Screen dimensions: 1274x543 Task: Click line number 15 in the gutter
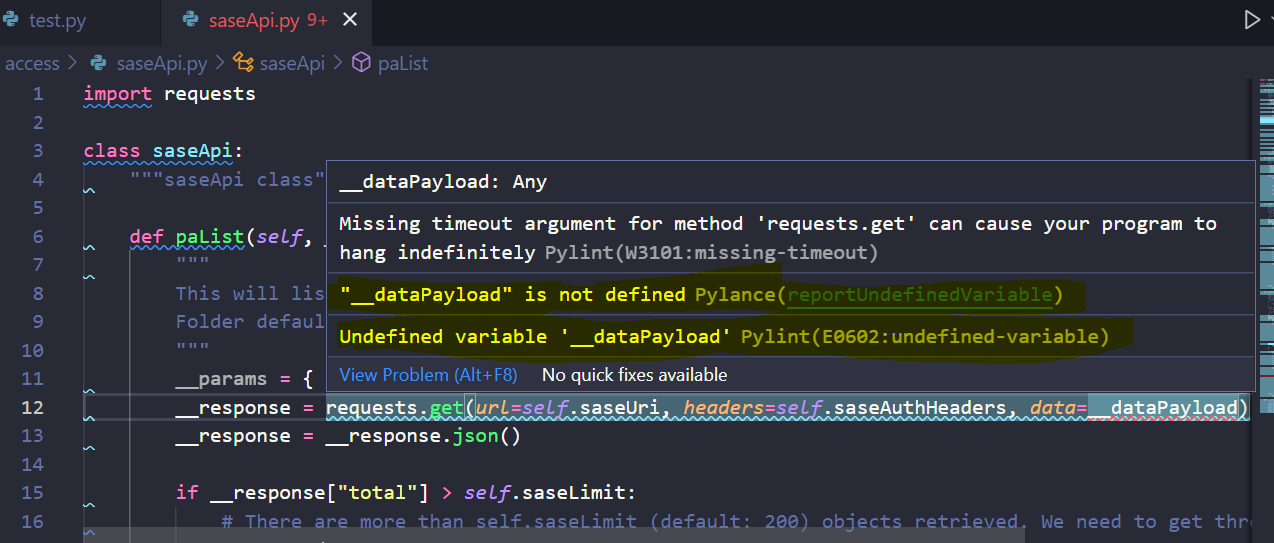(32, 492)
